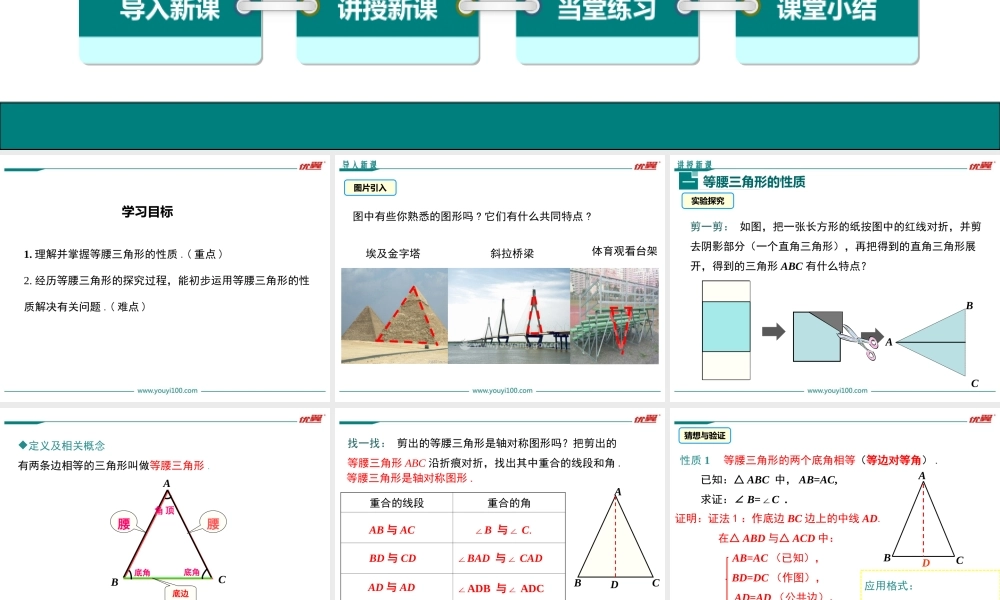
Task: Click the 找一找 text label
Action: coord(367,443)
